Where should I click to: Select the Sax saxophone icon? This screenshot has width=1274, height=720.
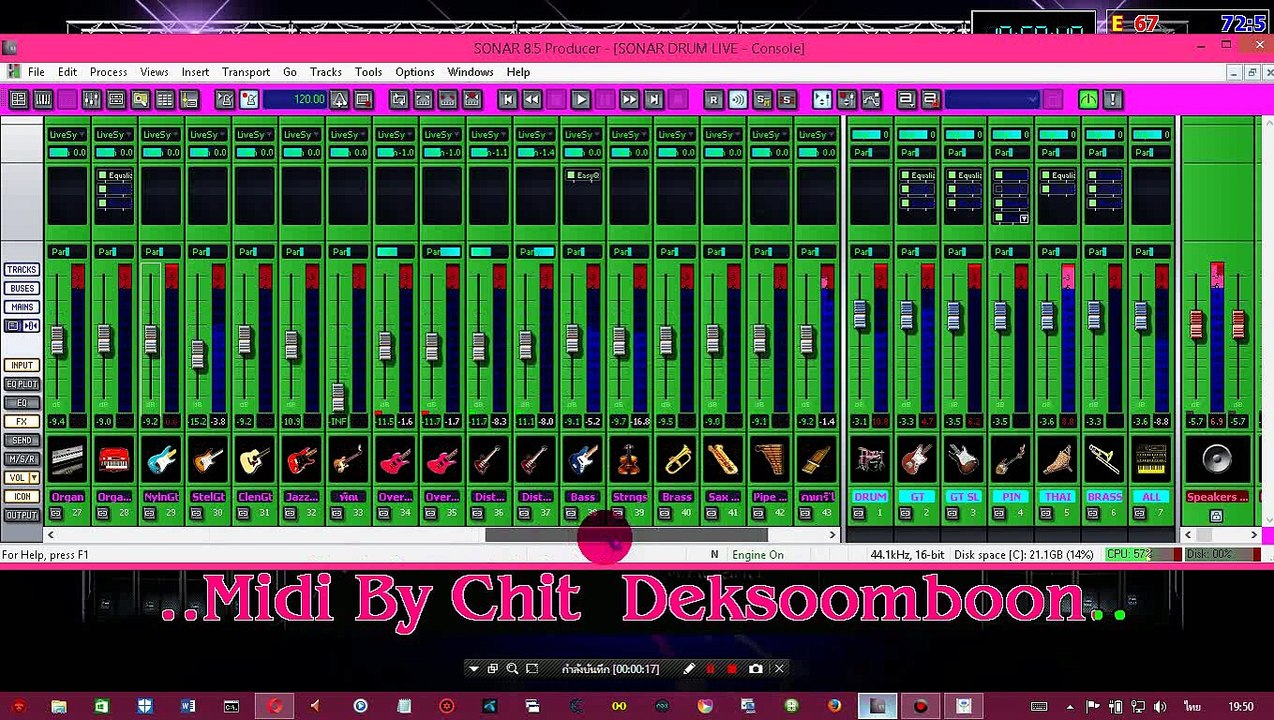[x=723, y=460]
